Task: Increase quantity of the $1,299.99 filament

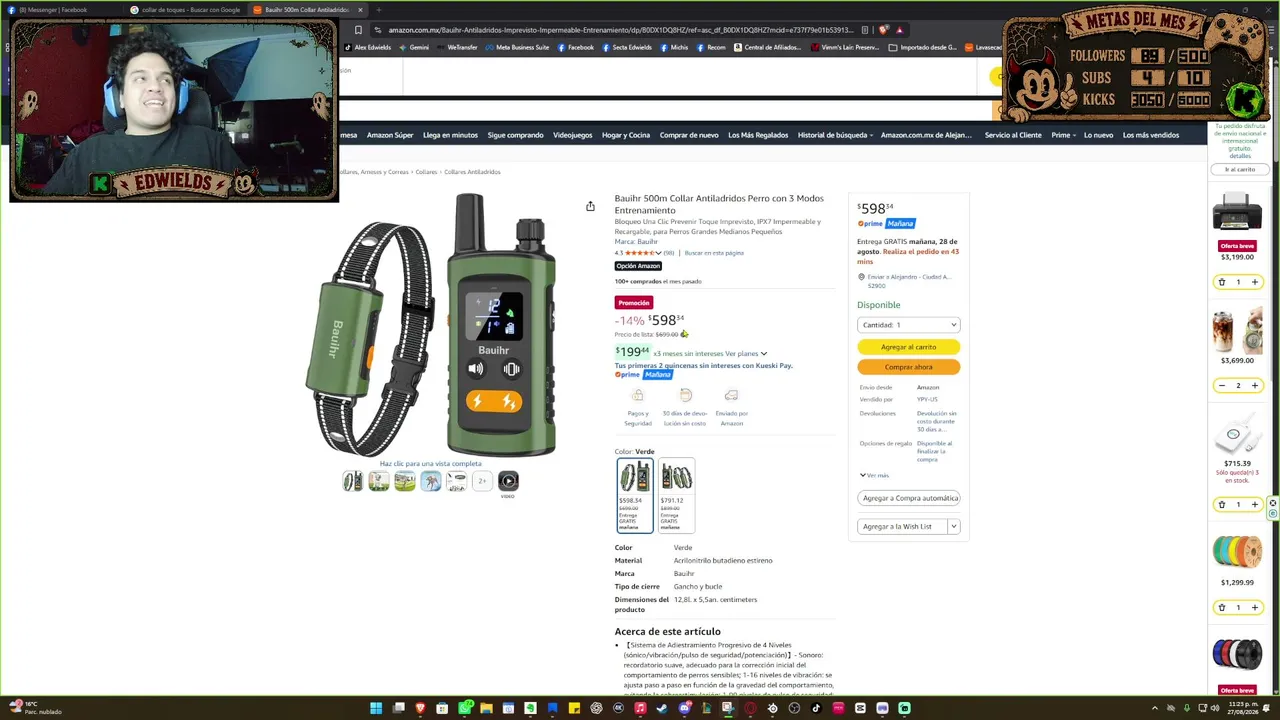Action: [1255, 607]
